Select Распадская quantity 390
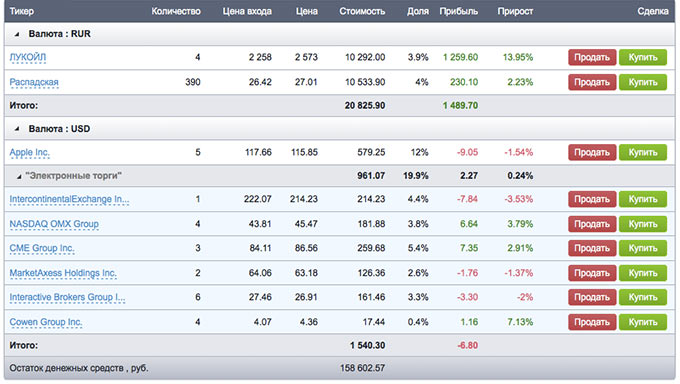 193,82
